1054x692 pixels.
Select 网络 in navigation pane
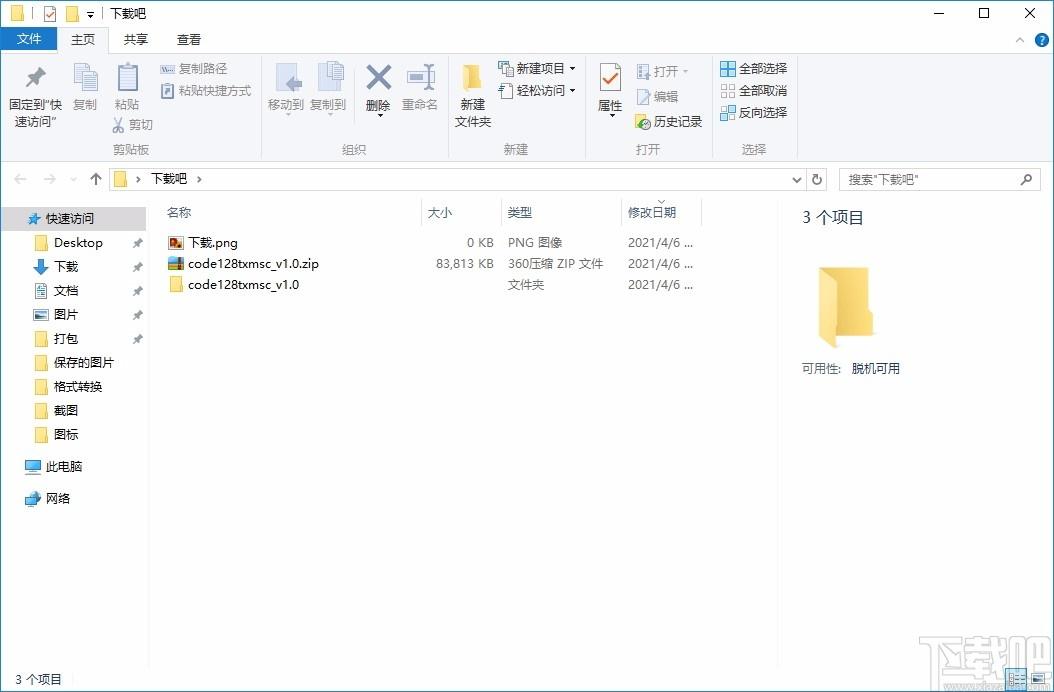(58, 498)
